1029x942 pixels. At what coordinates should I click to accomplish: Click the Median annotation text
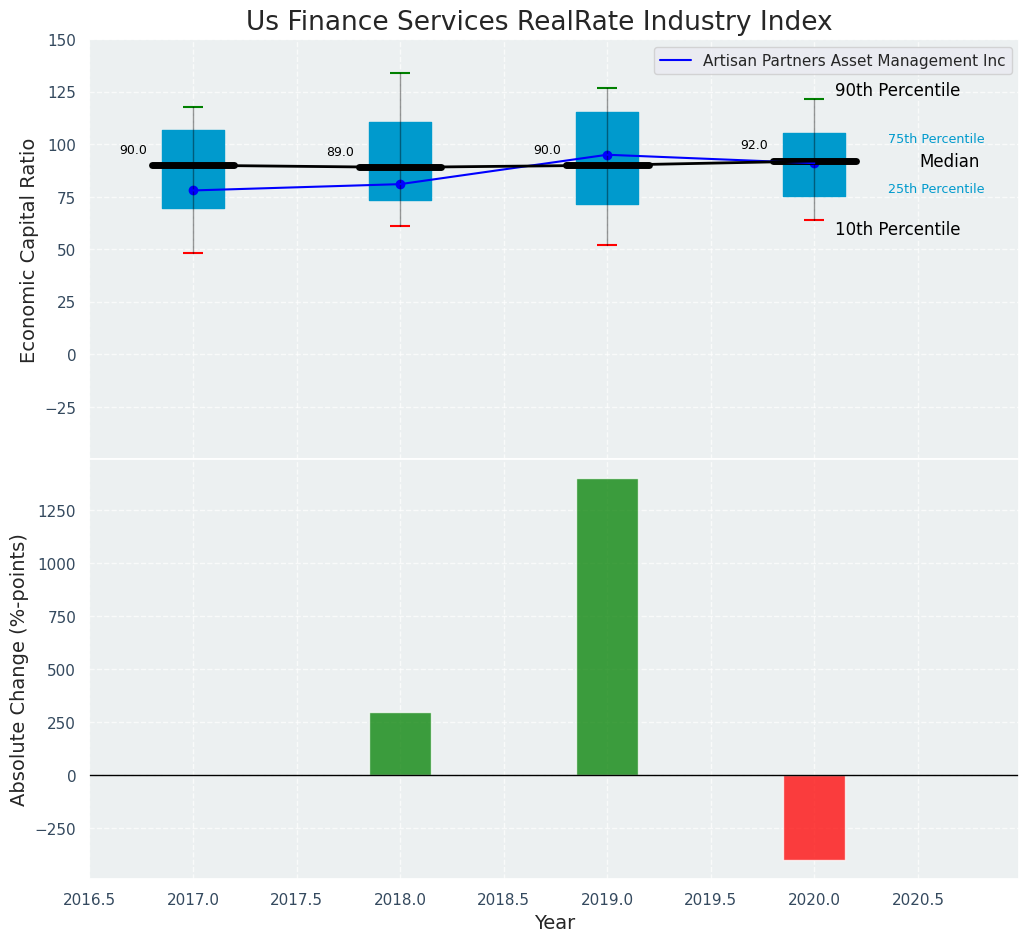(949, 161)
